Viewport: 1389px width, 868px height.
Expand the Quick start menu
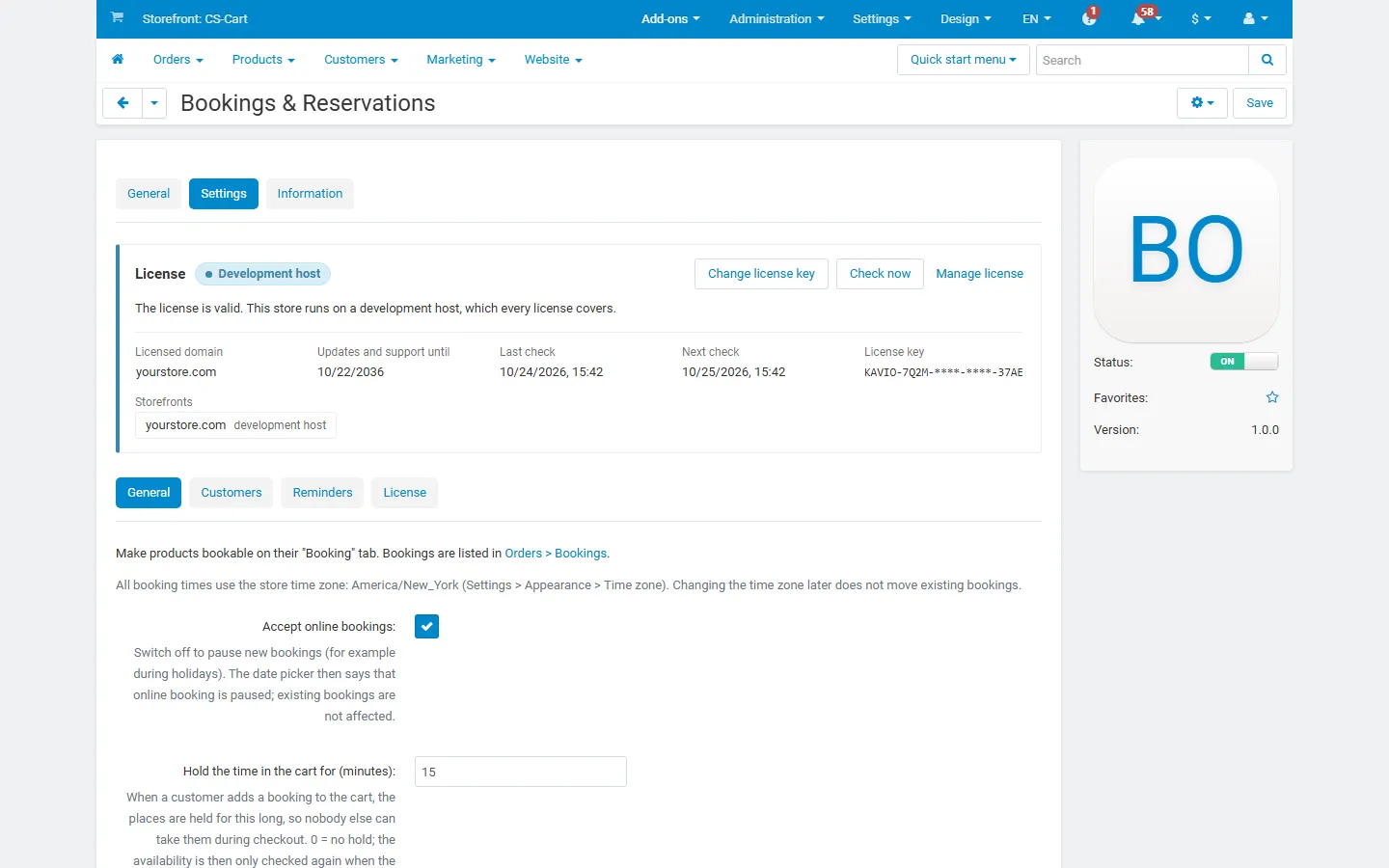tap(964, 60)
